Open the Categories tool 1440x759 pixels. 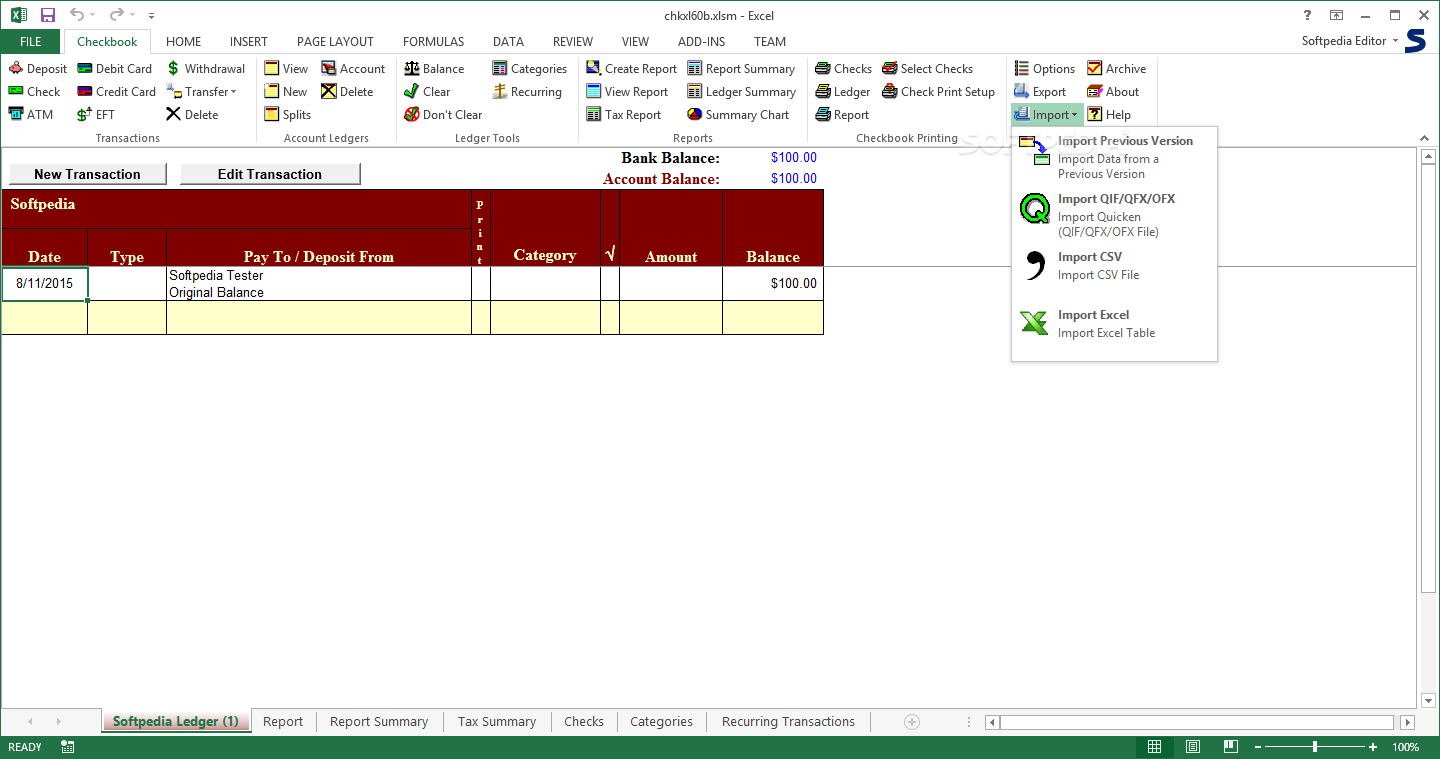point(530,69)
